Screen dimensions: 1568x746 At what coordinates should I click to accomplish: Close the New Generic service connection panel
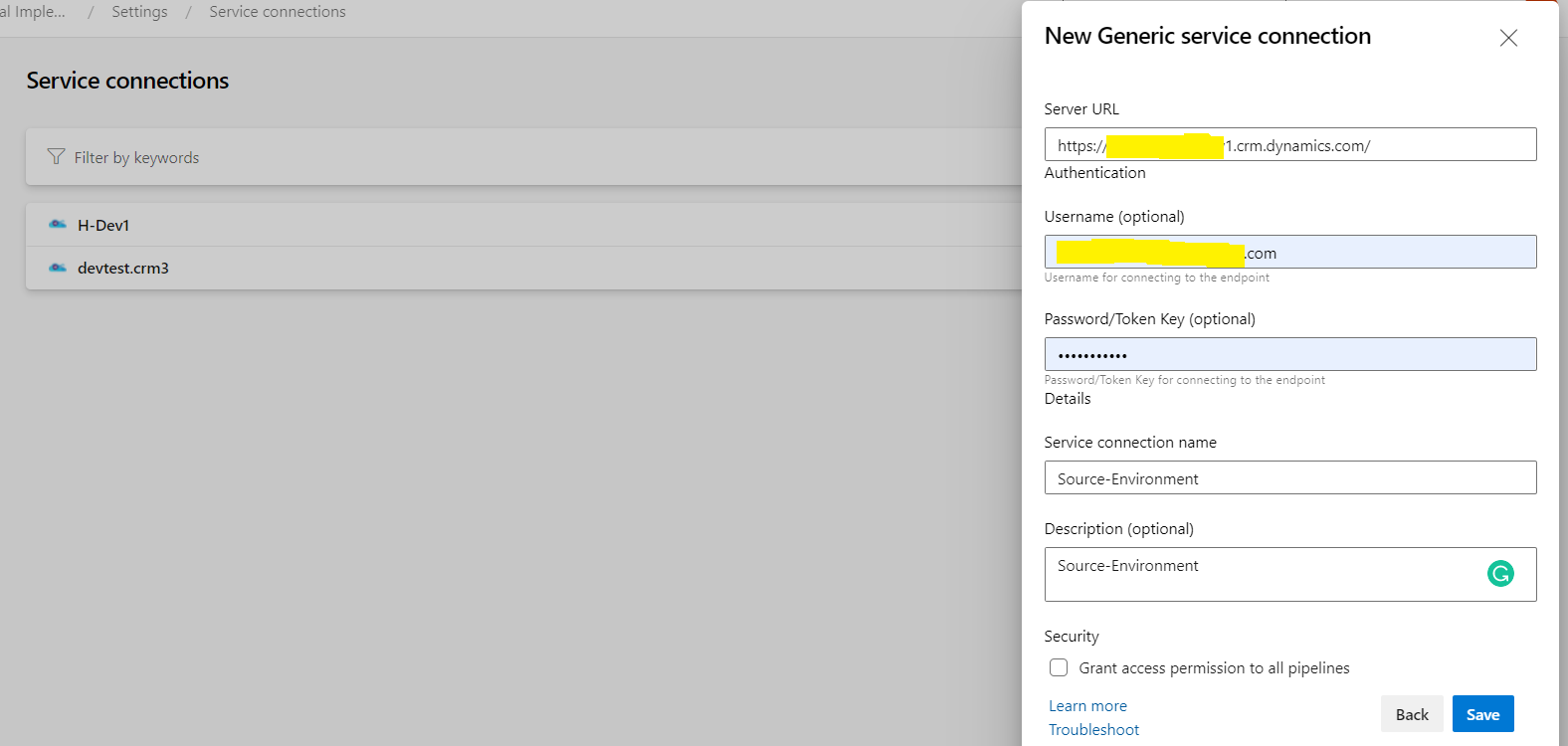tap(1508, 38)
